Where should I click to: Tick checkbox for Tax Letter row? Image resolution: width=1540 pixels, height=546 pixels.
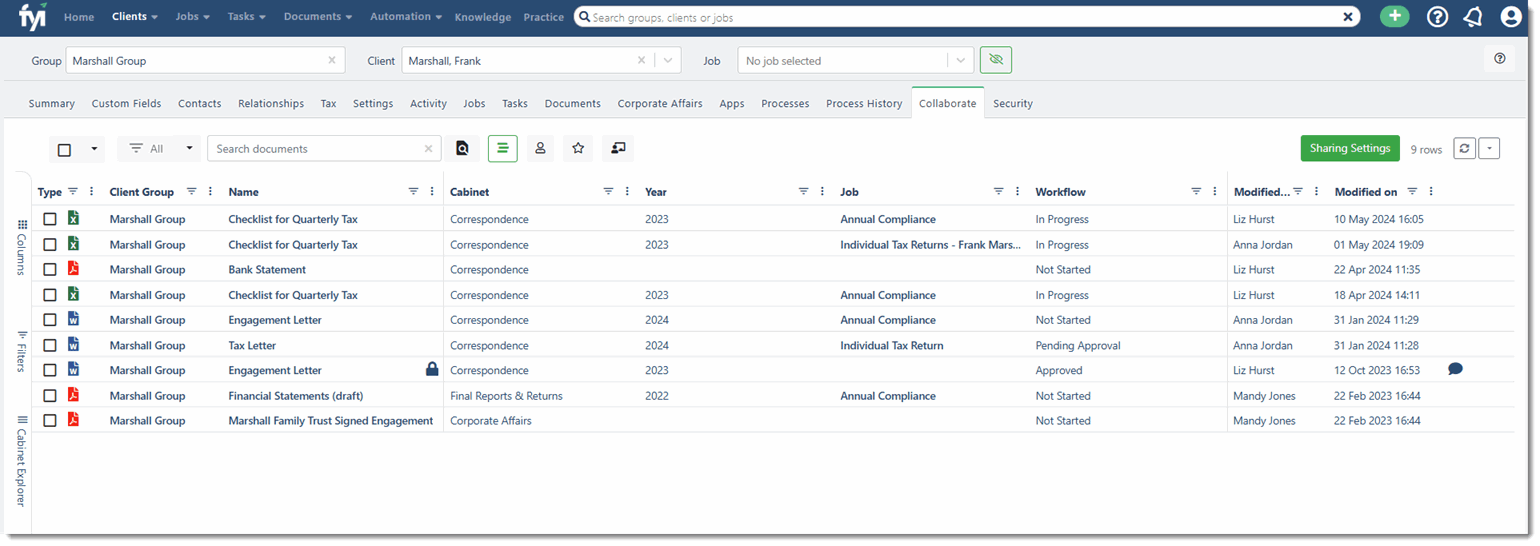[x=49, y=345]
